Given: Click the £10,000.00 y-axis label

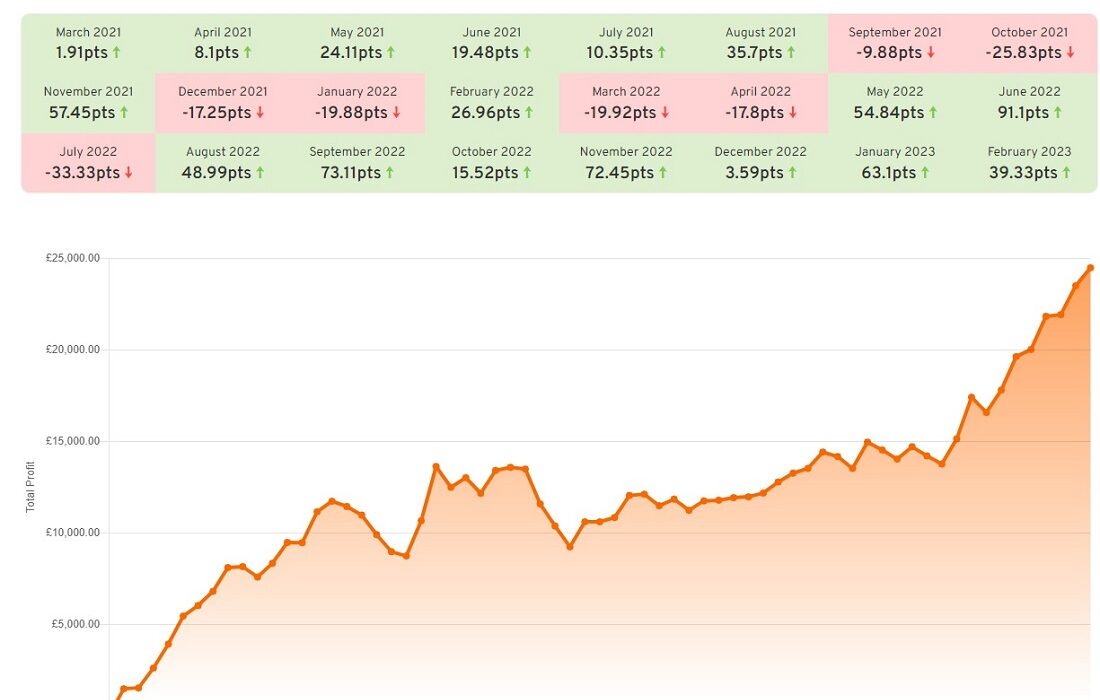Looking at the screenshot, I should [x=73, y=533].
